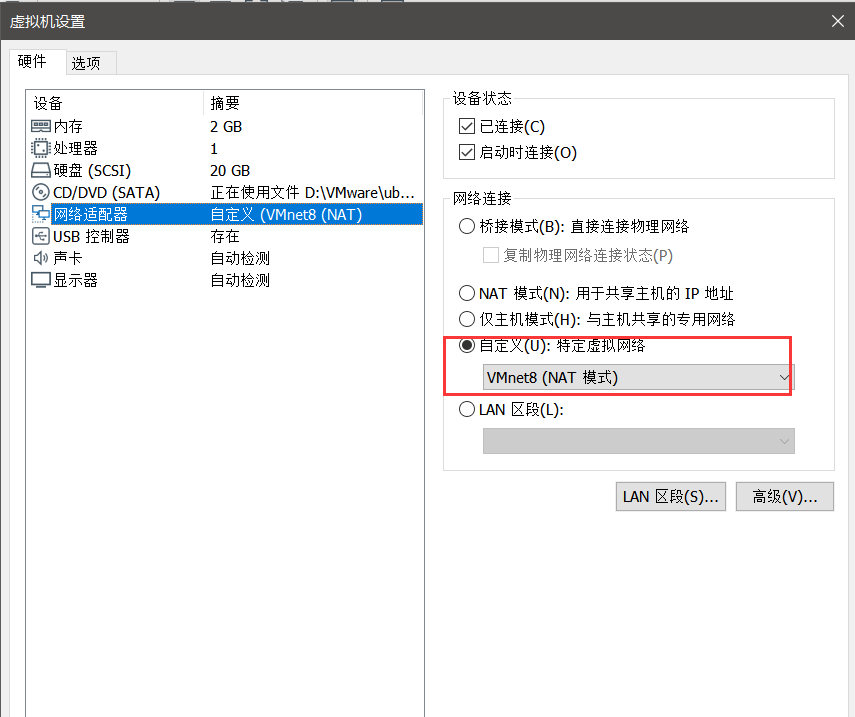Click the 存在 USB summary value
Image resolution: width=855 pixels, height=717 pixels.
point(225,237)
